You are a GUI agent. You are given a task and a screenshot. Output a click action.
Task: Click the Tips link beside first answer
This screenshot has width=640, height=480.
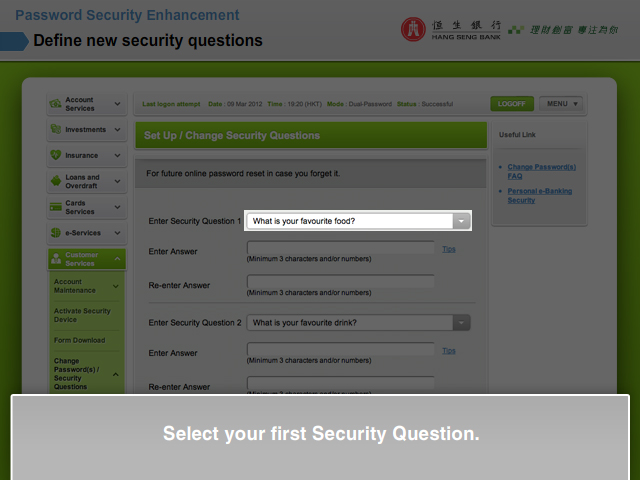pos(449,249)
